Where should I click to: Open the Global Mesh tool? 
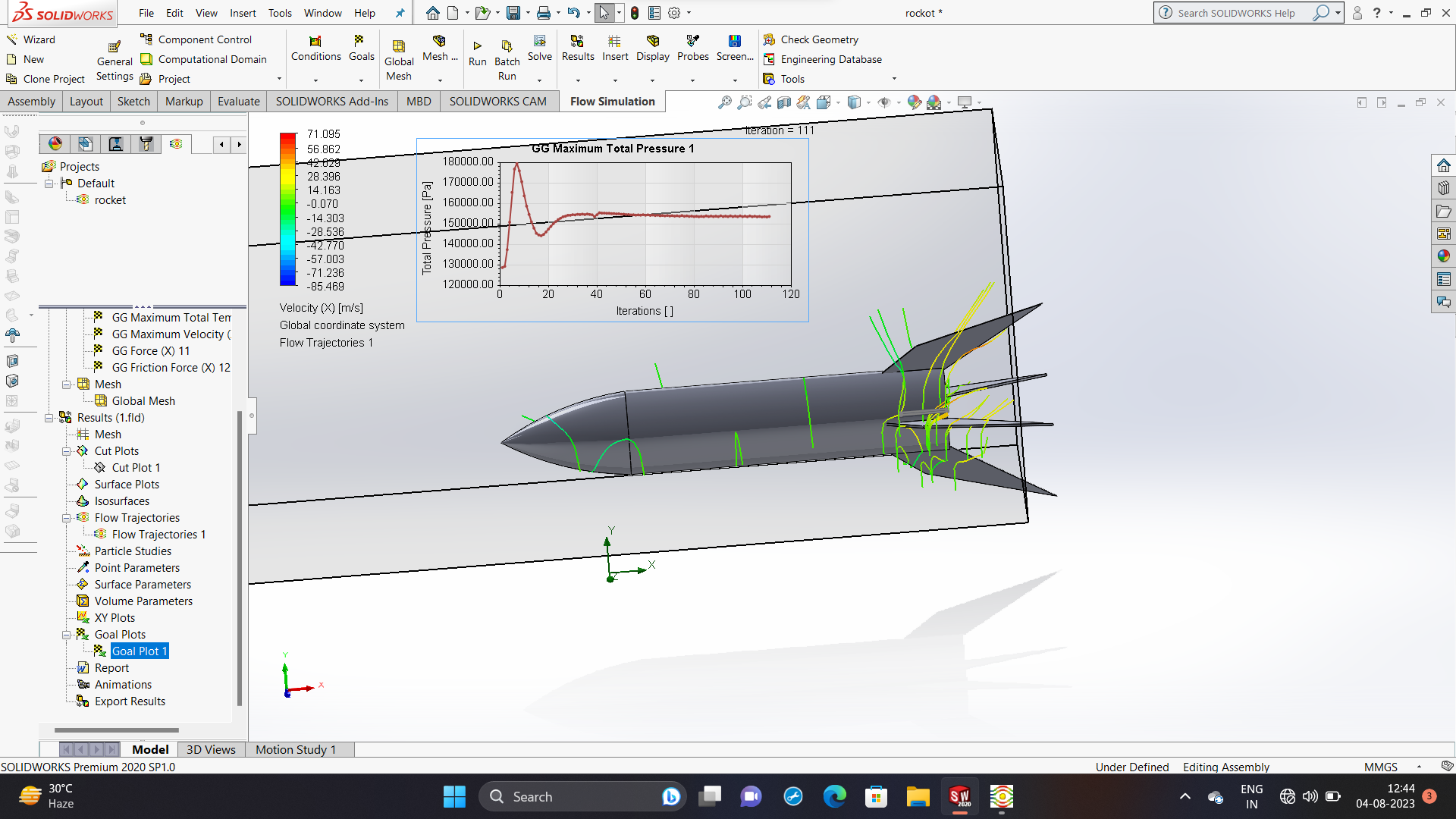click(398, 46)
